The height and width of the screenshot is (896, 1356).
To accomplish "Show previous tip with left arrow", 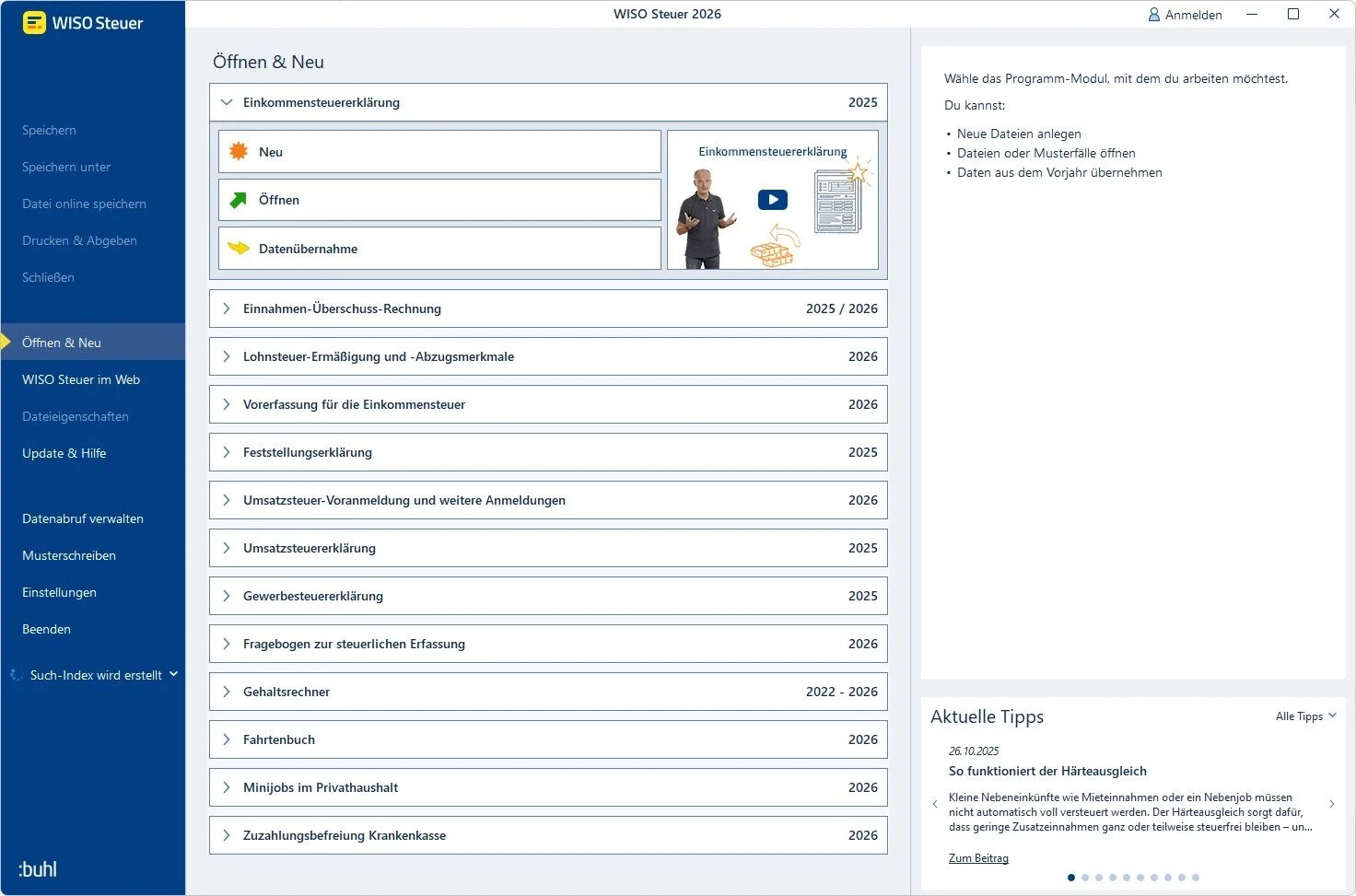I will pyautogui.click(x=935, y=804).
